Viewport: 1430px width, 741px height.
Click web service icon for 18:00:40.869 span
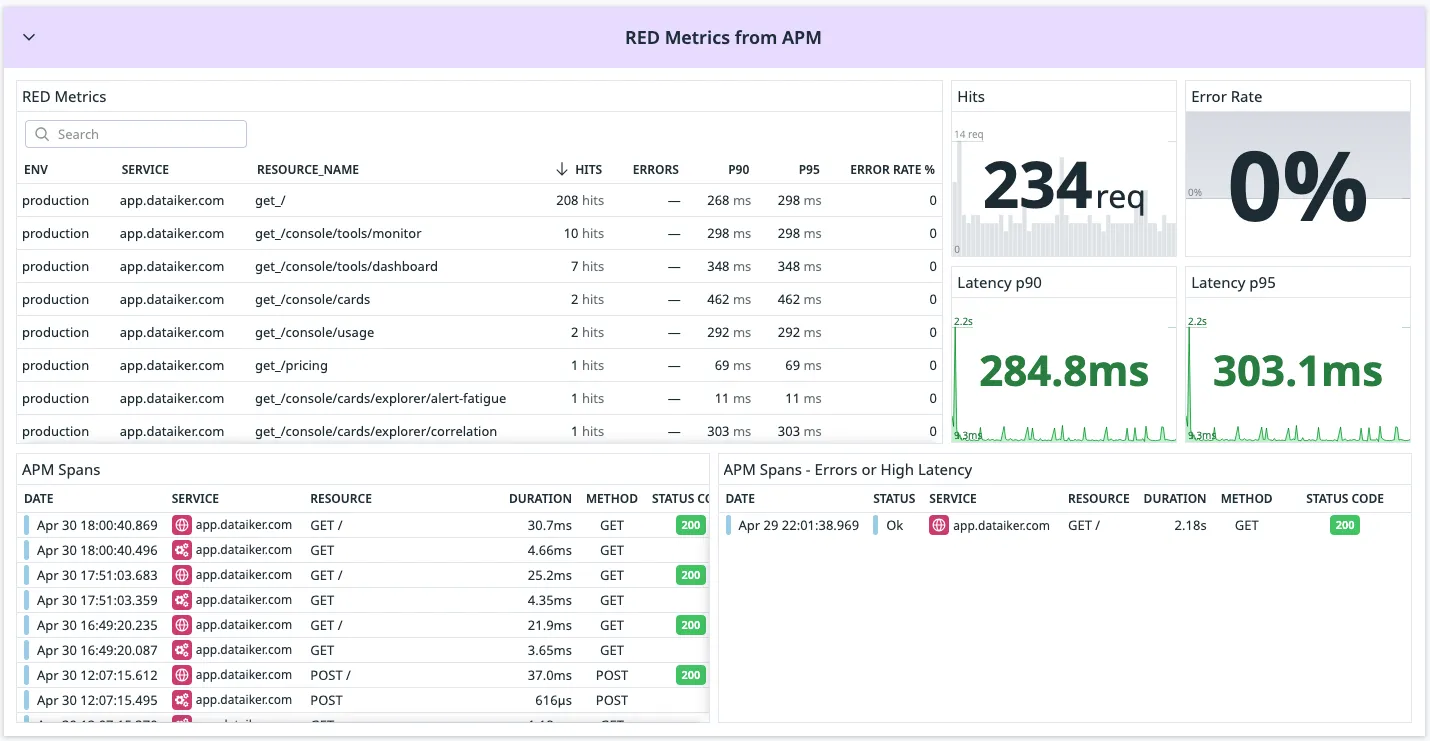(181, 525)
